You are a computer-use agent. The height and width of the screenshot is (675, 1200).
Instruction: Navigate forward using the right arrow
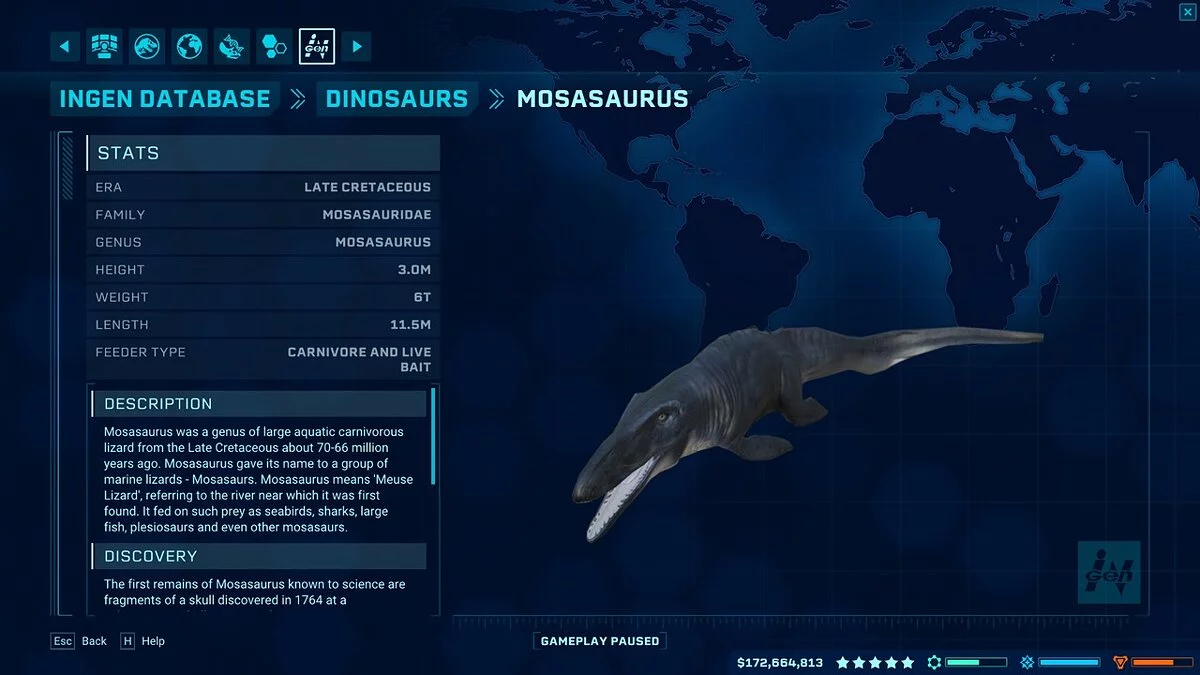[357, 46]
